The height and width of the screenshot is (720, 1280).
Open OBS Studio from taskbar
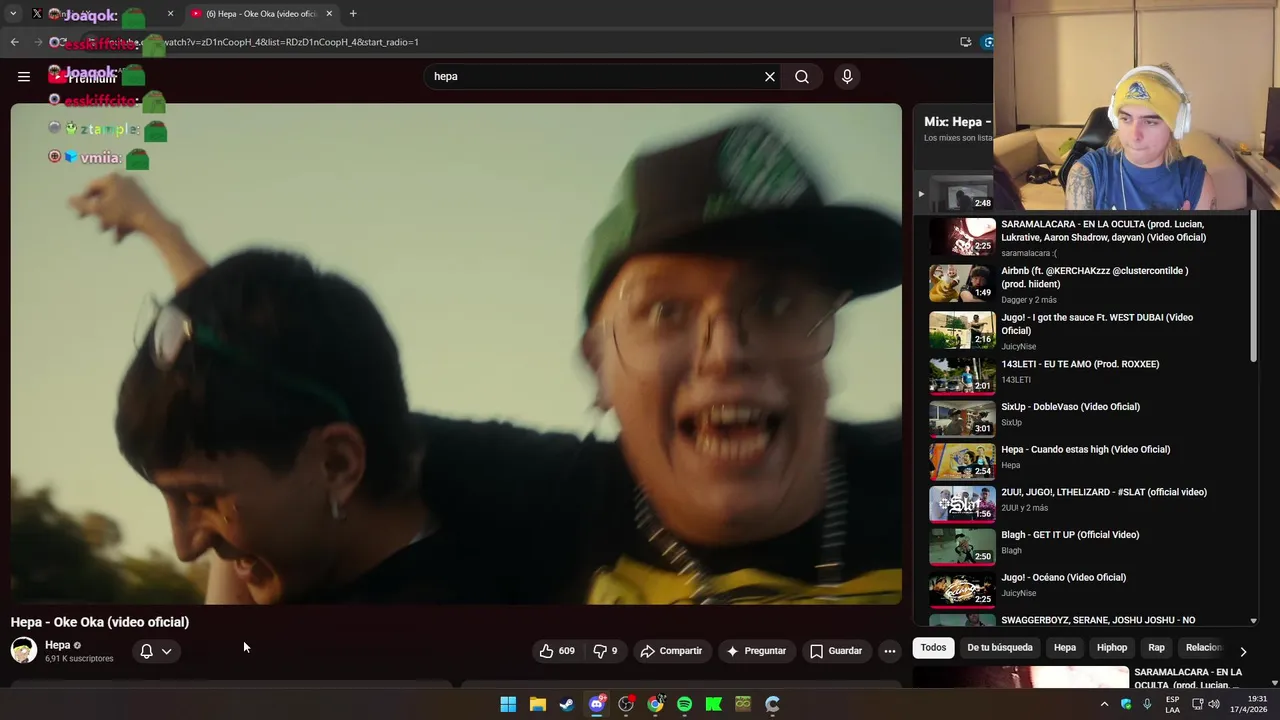point(626,704)
